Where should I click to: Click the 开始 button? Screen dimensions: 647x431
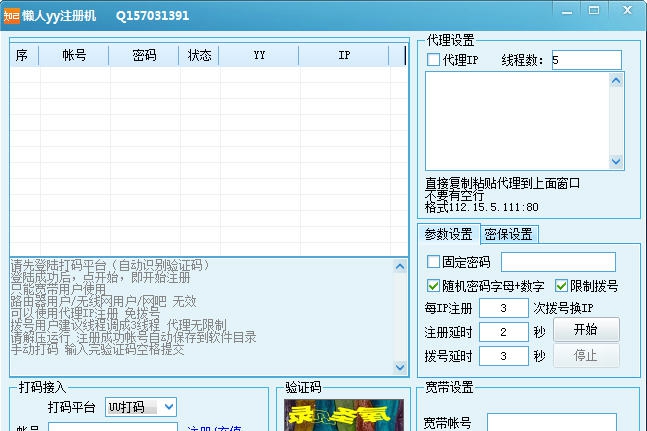coord(586,330)
